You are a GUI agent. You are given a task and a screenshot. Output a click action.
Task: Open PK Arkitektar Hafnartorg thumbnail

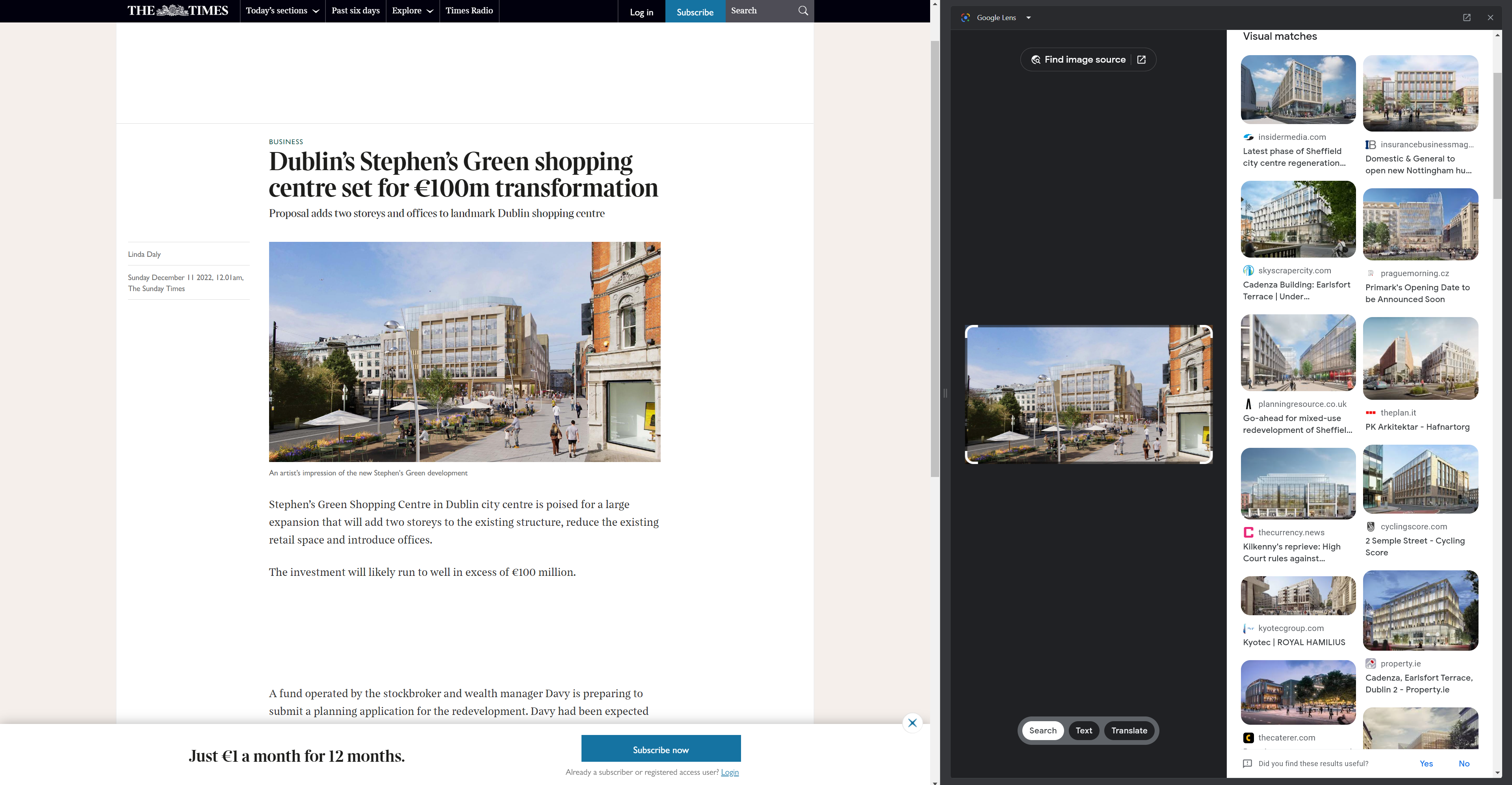(1420, 358)
